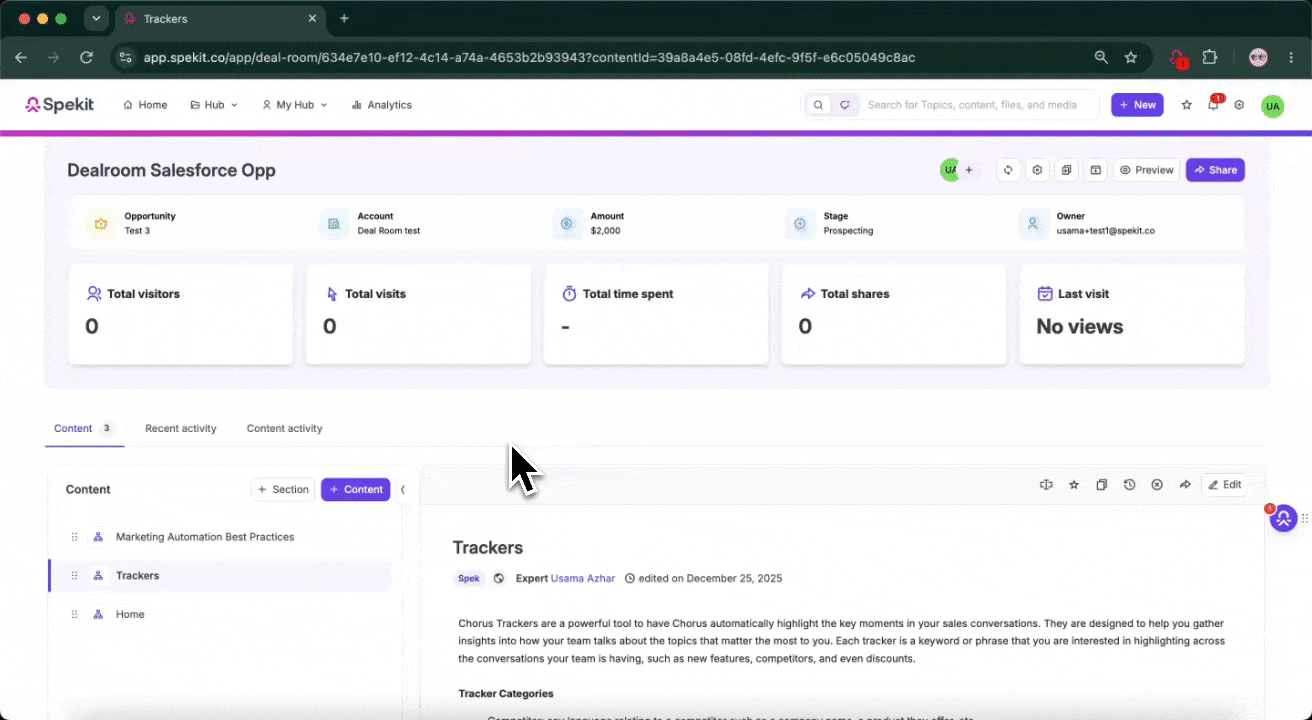Viewport: 1312px width, 720px height.
Task: Click the purple Add Content button
Action: click(355, 490)
